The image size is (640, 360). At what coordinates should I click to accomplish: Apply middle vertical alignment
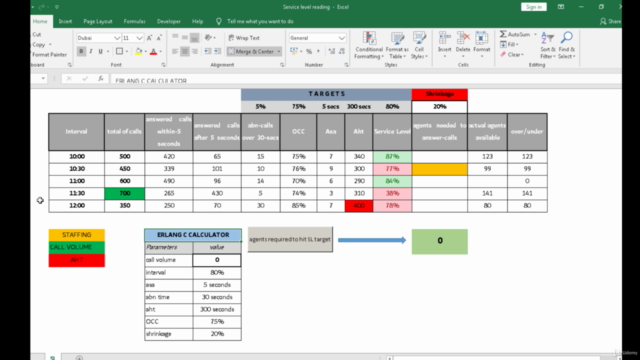[x=185, y=38]
